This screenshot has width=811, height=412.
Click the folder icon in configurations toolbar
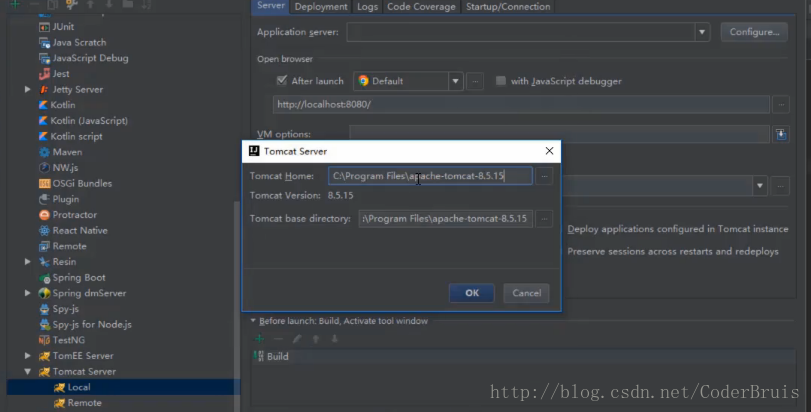tap(128, 4)
